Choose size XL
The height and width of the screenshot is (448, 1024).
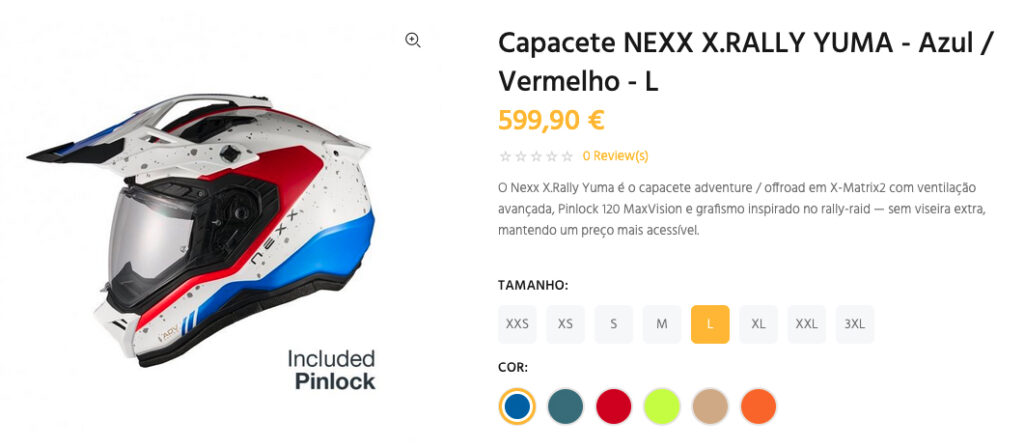[x=758, y=324]
